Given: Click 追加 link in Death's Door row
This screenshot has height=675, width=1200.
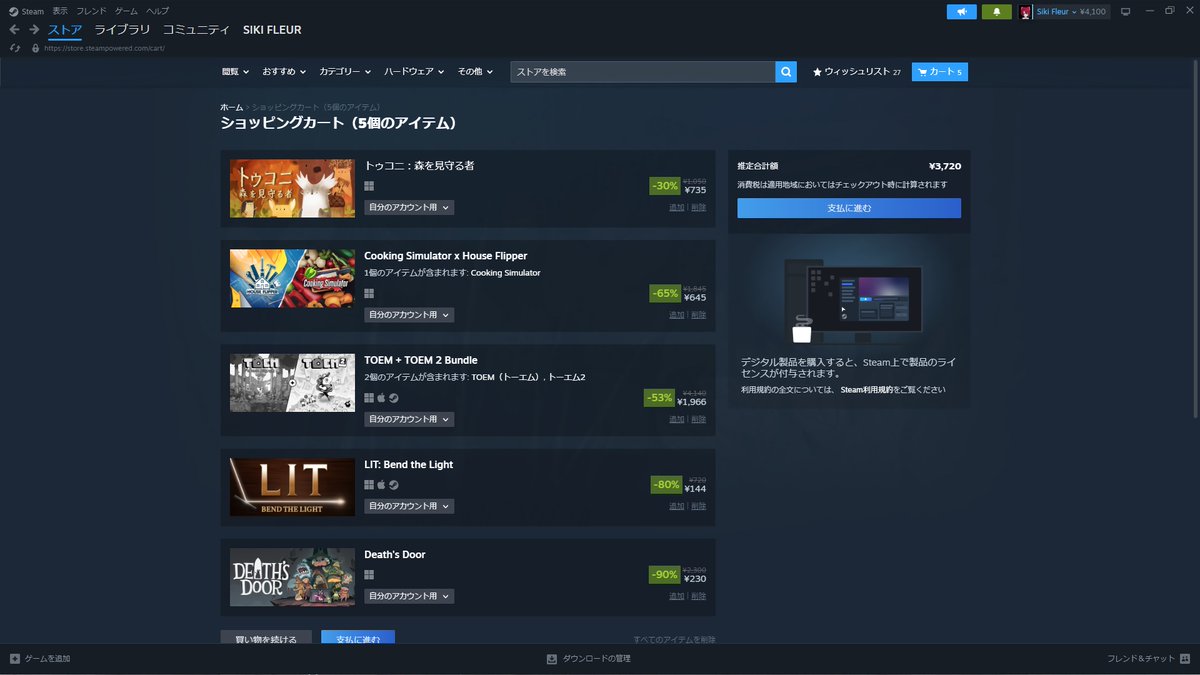Looking at the screenshot, I should coord(677,596).
